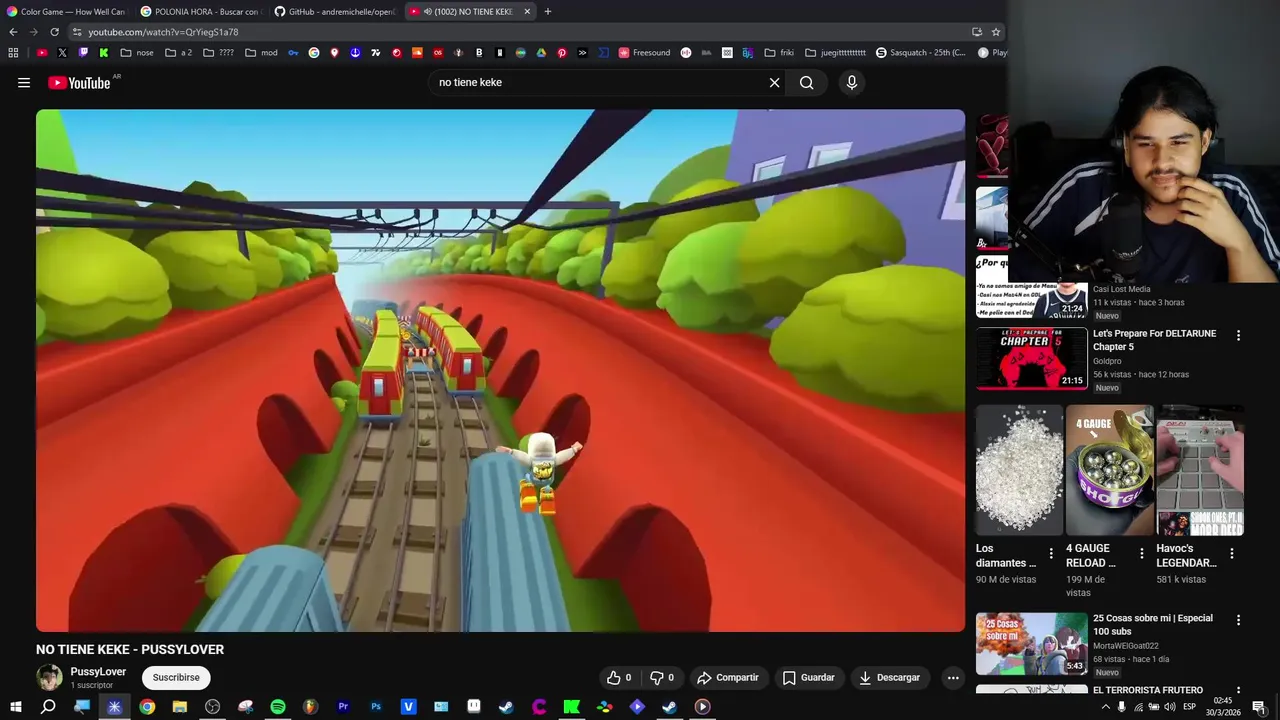Open File Explorer from the taskbar
Viewport: 1280px width, 720px height.
[180, 707]
